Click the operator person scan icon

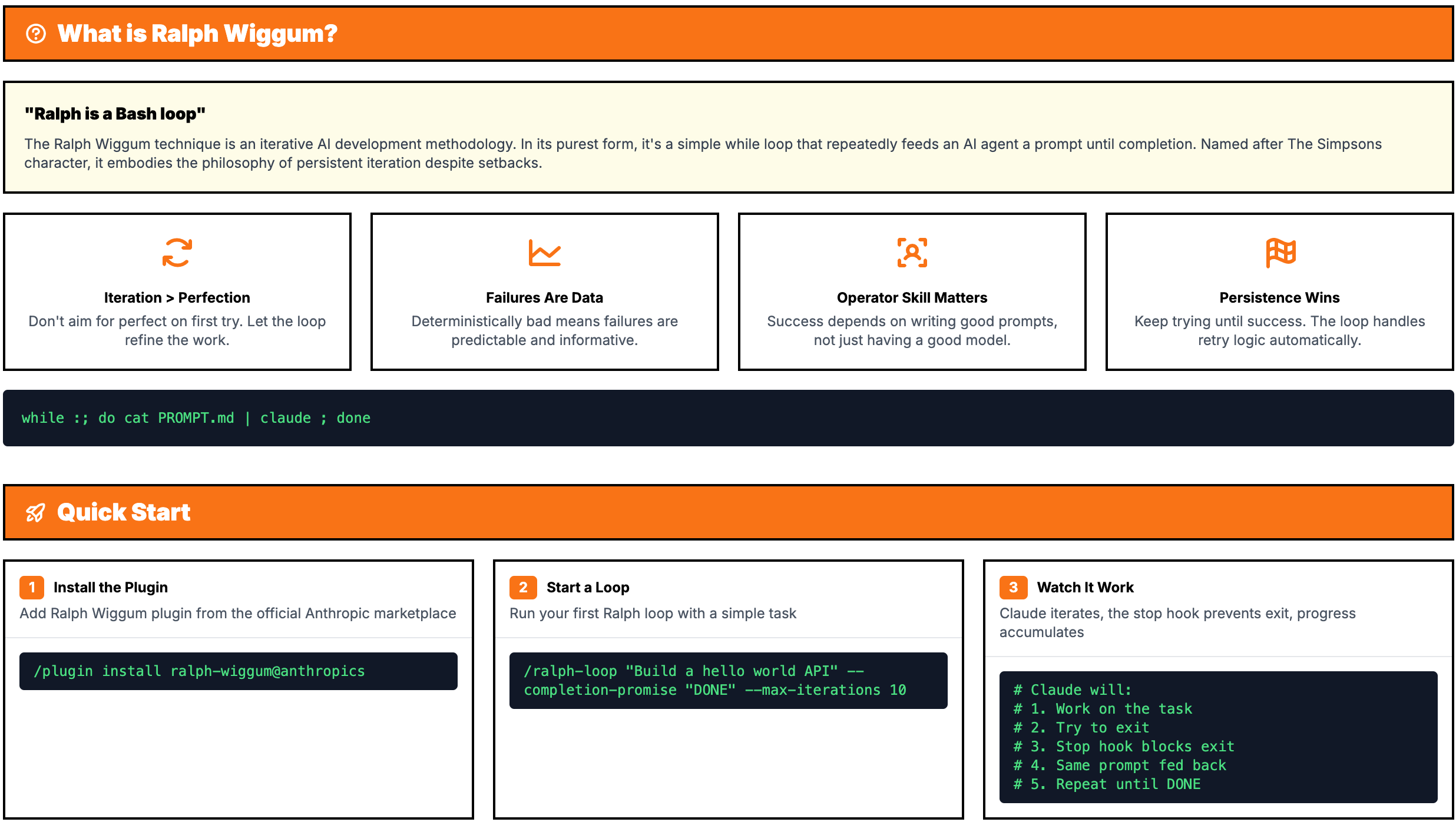tap(912, 253)
